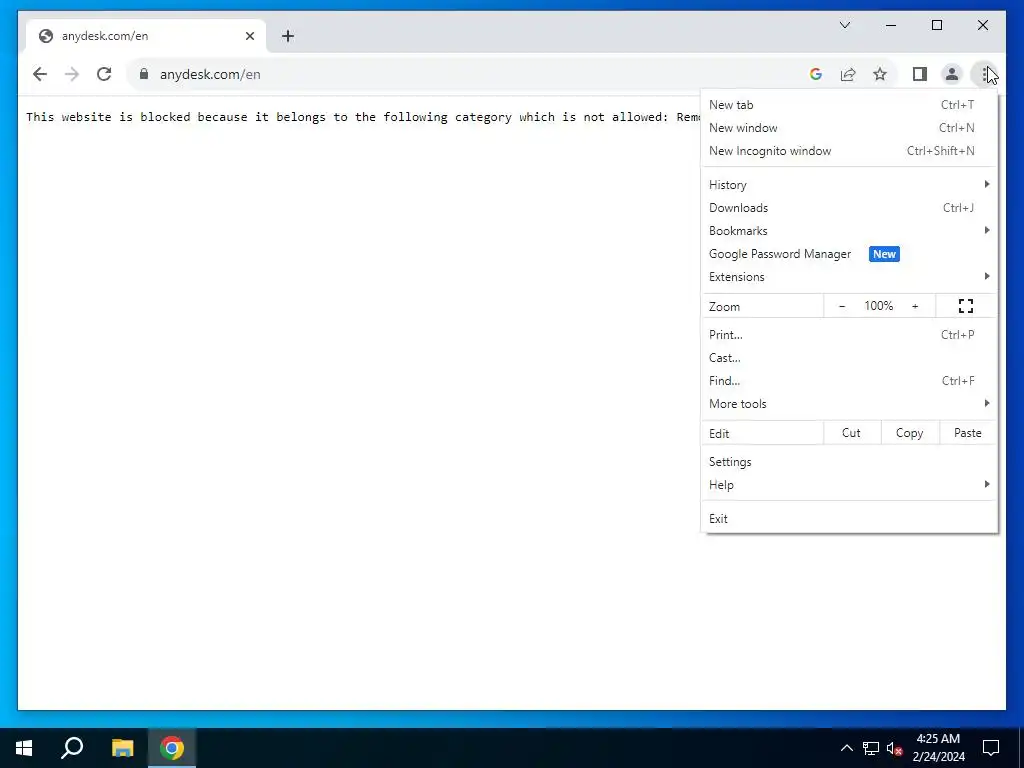Maximize the Chrome window
The image size is (1024, 768).
click(x=936, y=25)
